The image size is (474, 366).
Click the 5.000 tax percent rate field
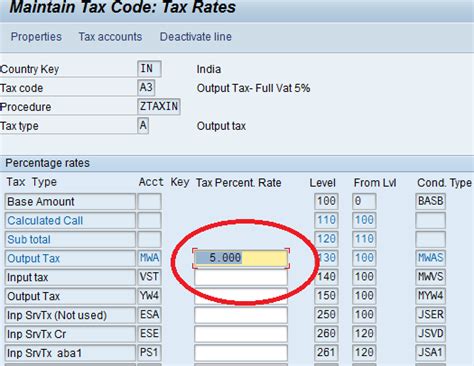click(x=241, y=258)
